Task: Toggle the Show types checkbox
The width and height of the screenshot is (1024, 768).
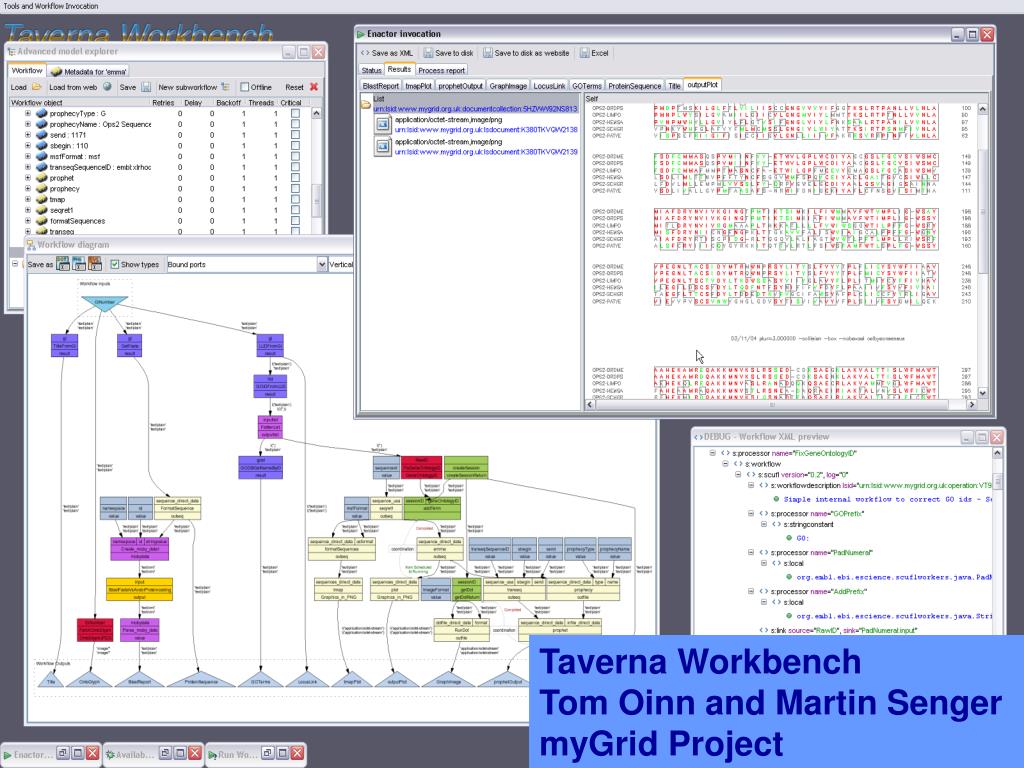Action: pyautogui.click(x=115, y=264)
